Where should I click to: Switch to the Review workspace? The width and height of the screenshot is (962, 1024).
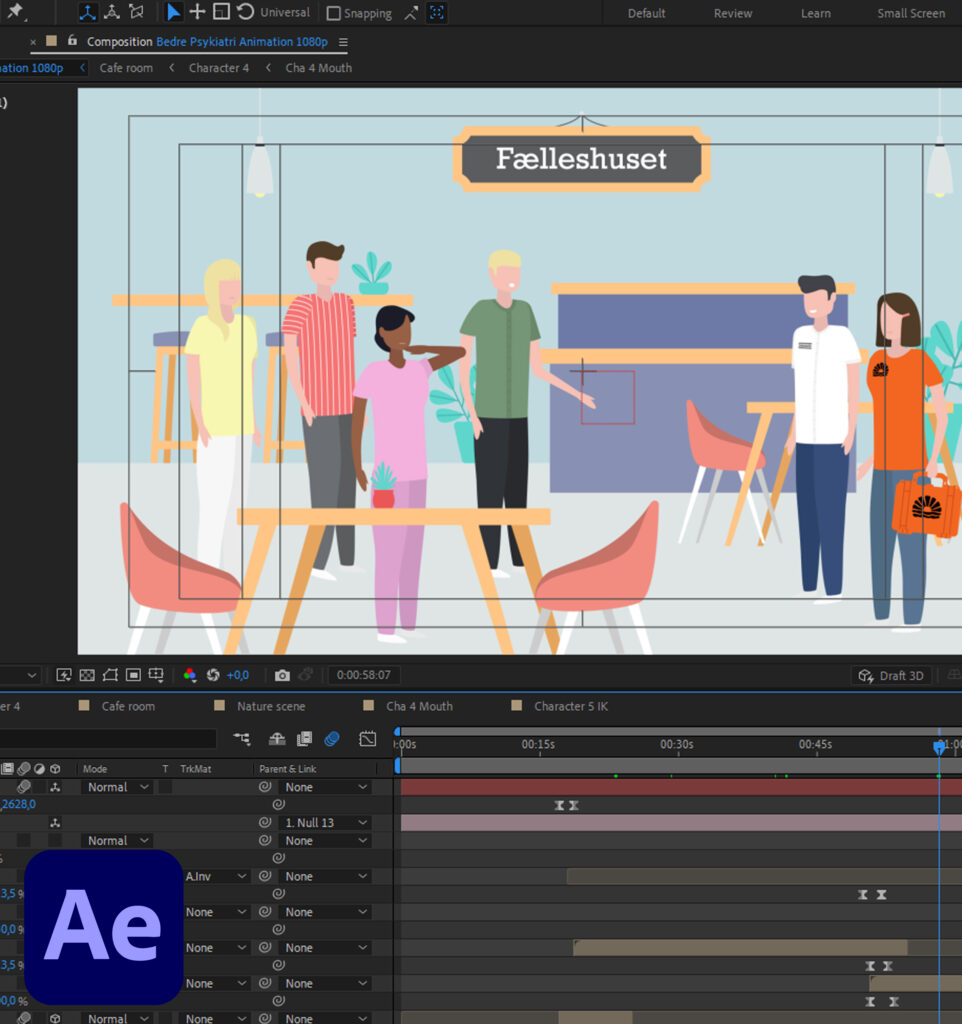(x=732, y=13)
